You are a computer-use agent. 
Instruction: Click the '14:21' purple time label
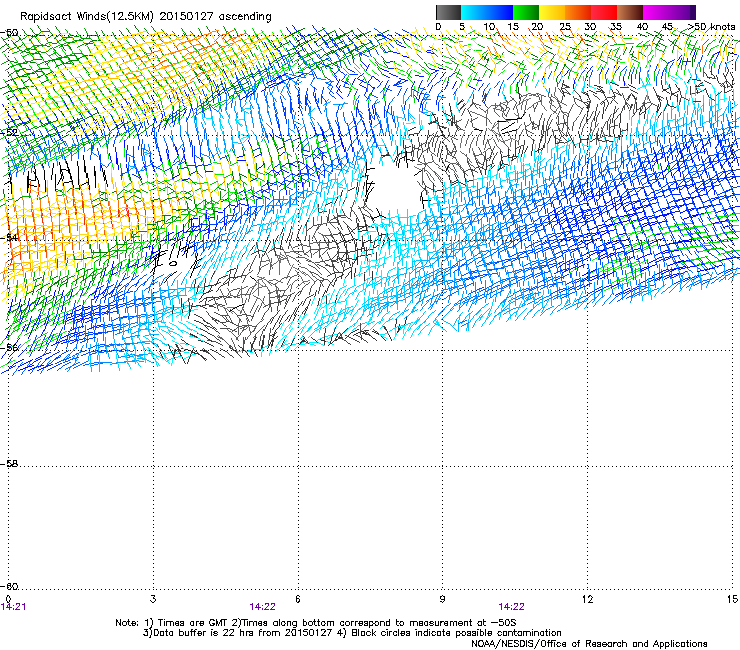(x=13, y=607)
